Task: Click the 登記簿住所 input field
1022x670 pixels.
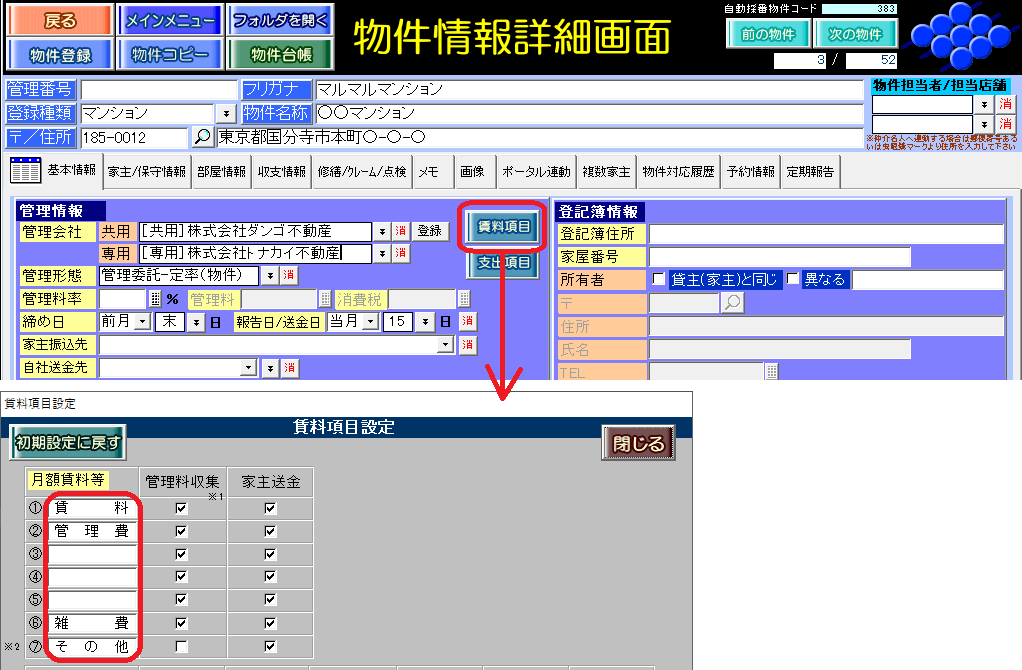Action: (x=825, y=234)
